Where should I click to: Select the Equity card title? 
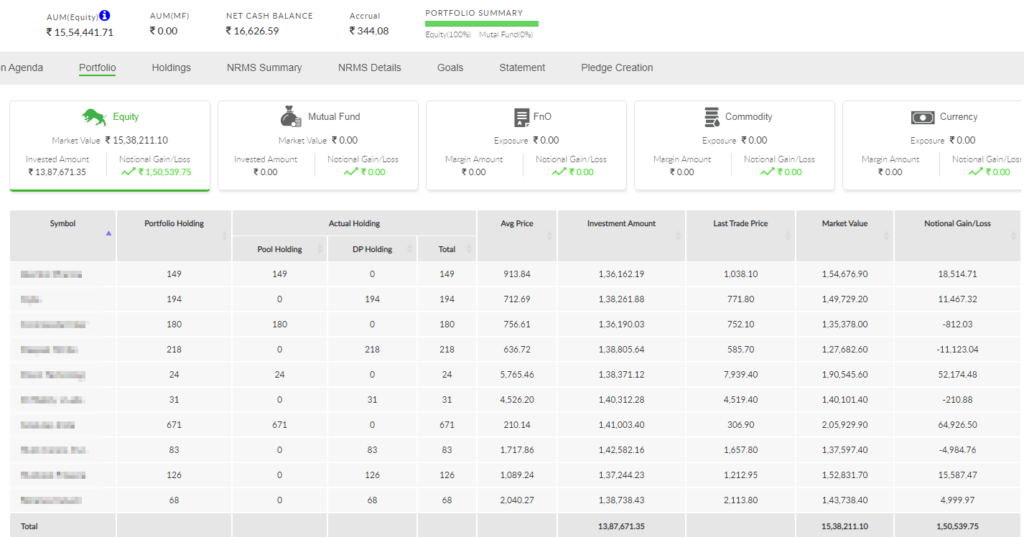(x=125, y=116)
